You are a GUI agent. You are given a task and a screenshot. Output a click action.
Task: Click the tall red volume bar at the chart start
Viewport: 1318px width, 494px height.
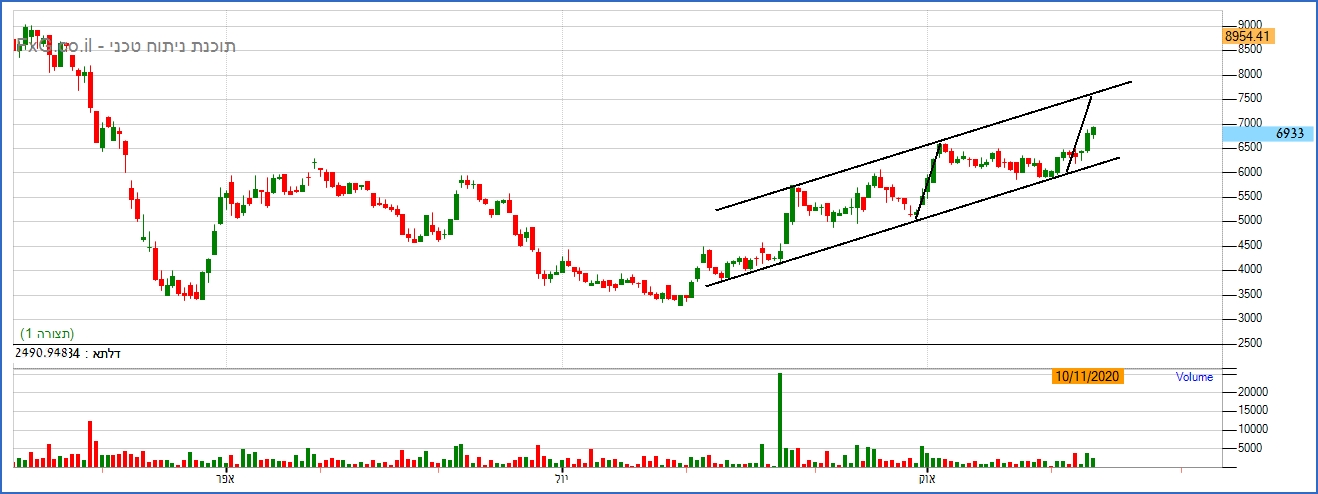click(89, 444)
